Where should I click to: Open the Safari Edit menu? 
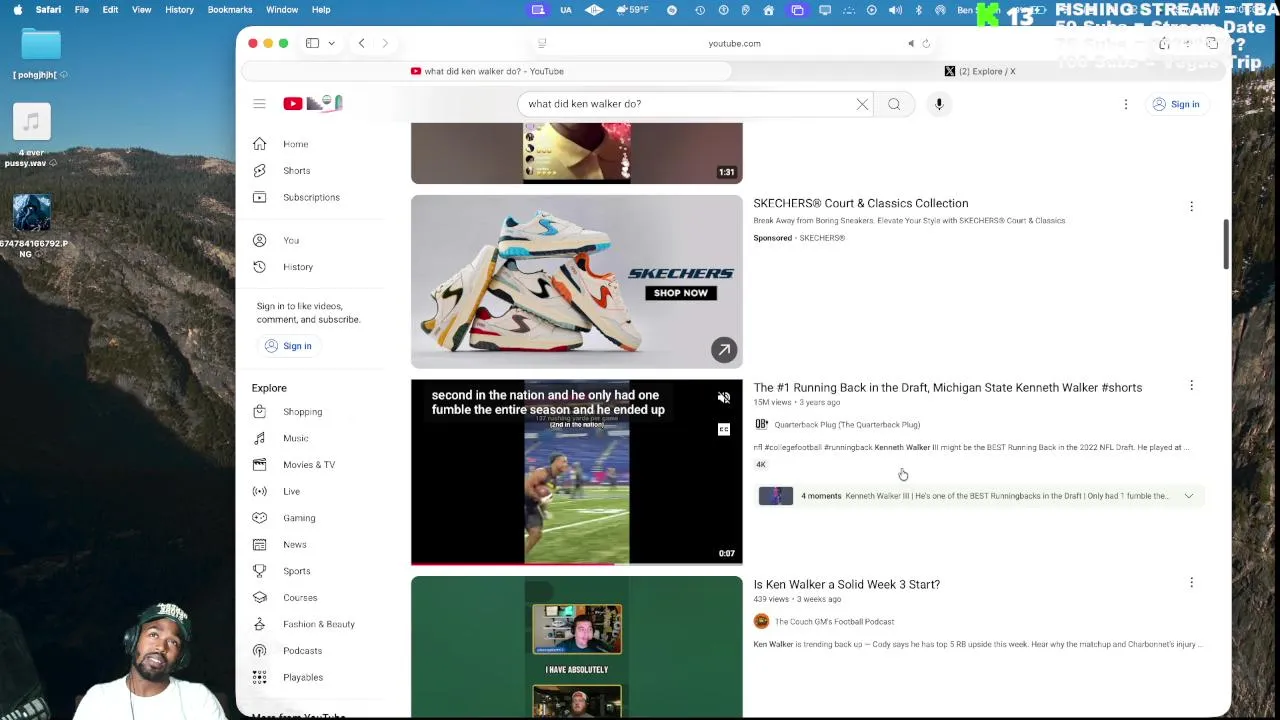click(x=110, y=9)
